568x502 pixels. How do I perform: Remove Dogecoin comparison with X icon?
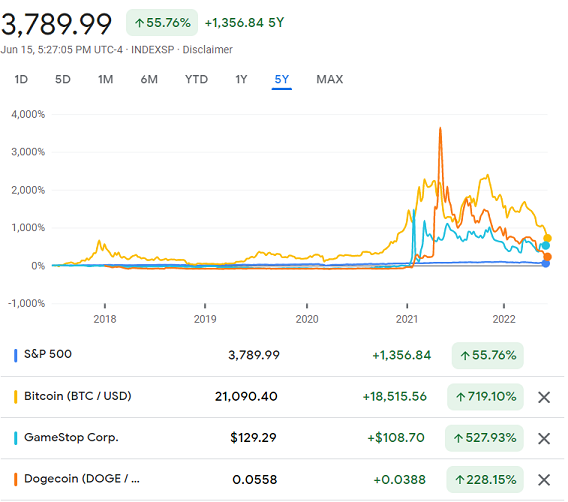(544, 480)
